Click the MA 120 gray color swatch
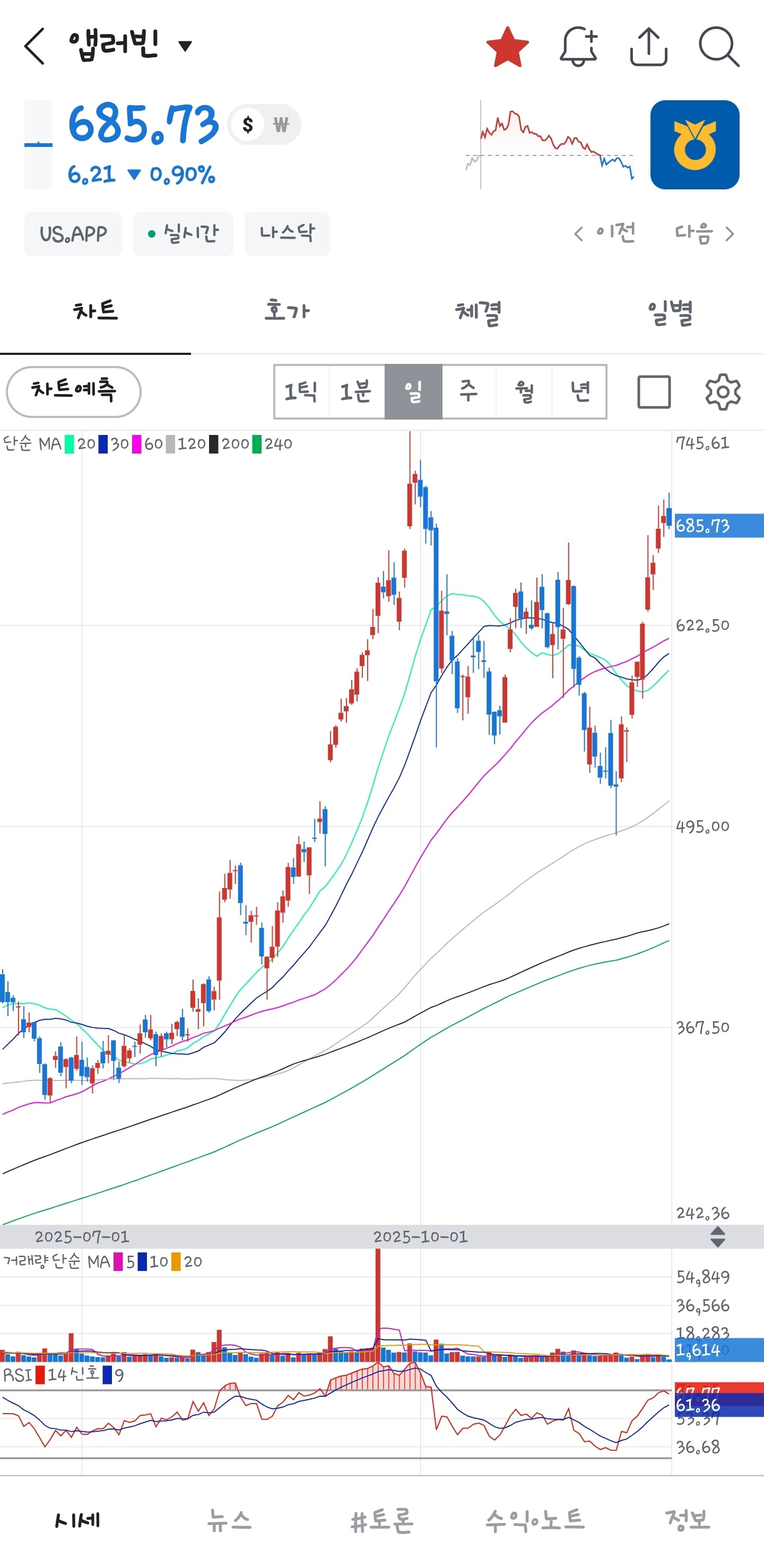 click(x=170, y=445)
